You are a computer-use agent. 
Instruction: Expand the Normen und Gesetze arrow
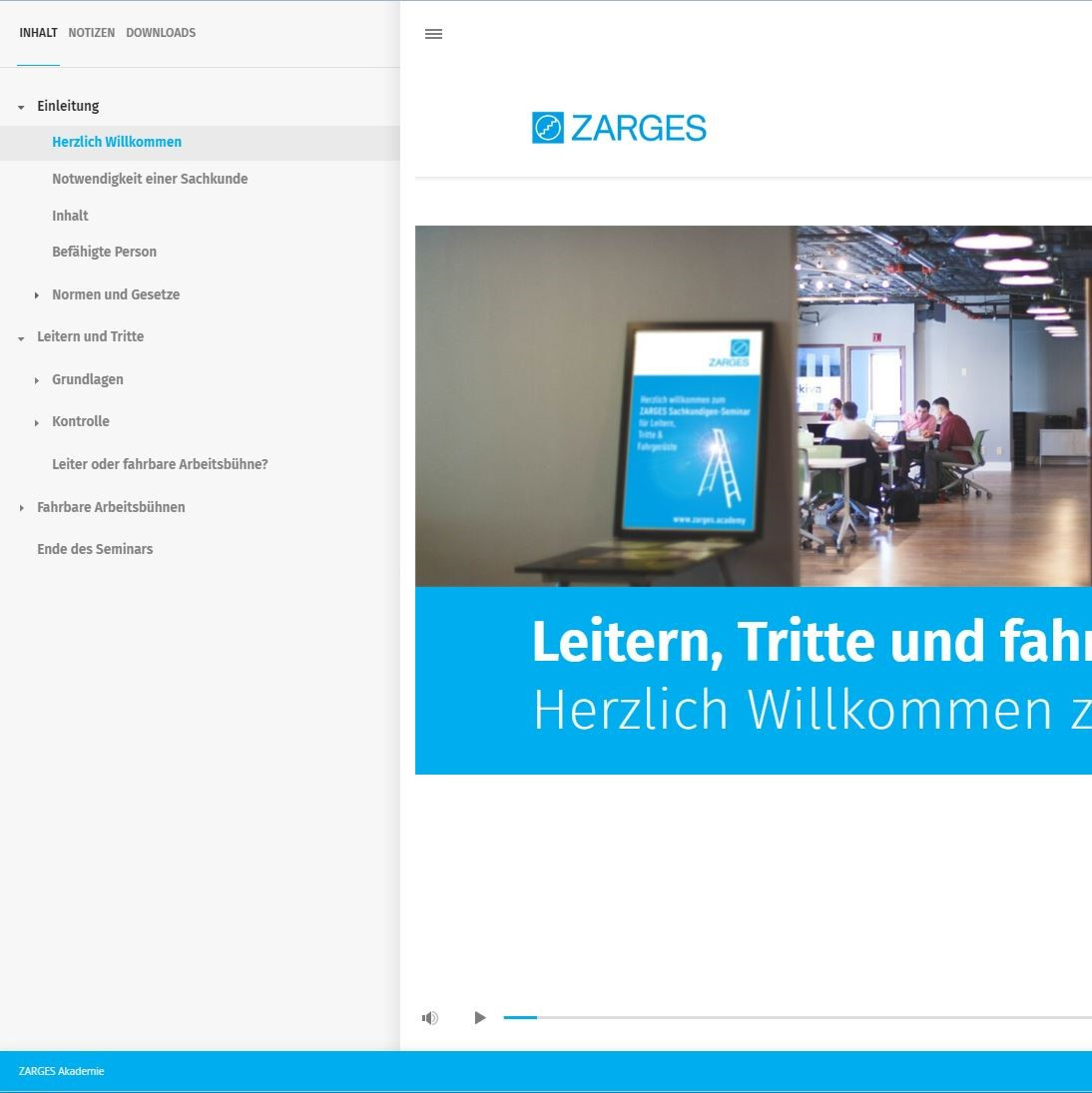coord(37,295)
